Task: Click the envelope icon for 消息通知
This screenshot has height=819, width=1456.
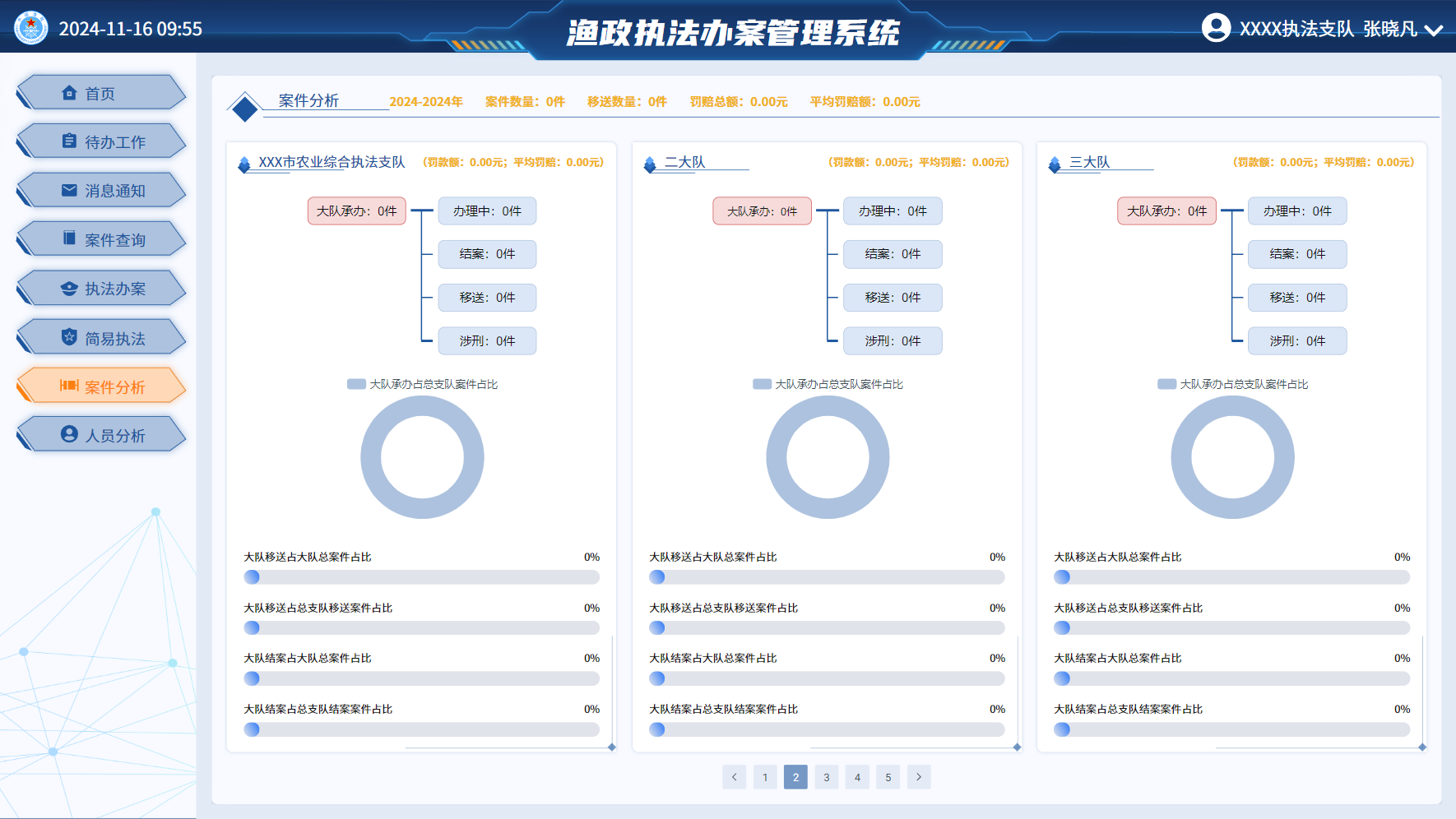Action: pos(70,190)
